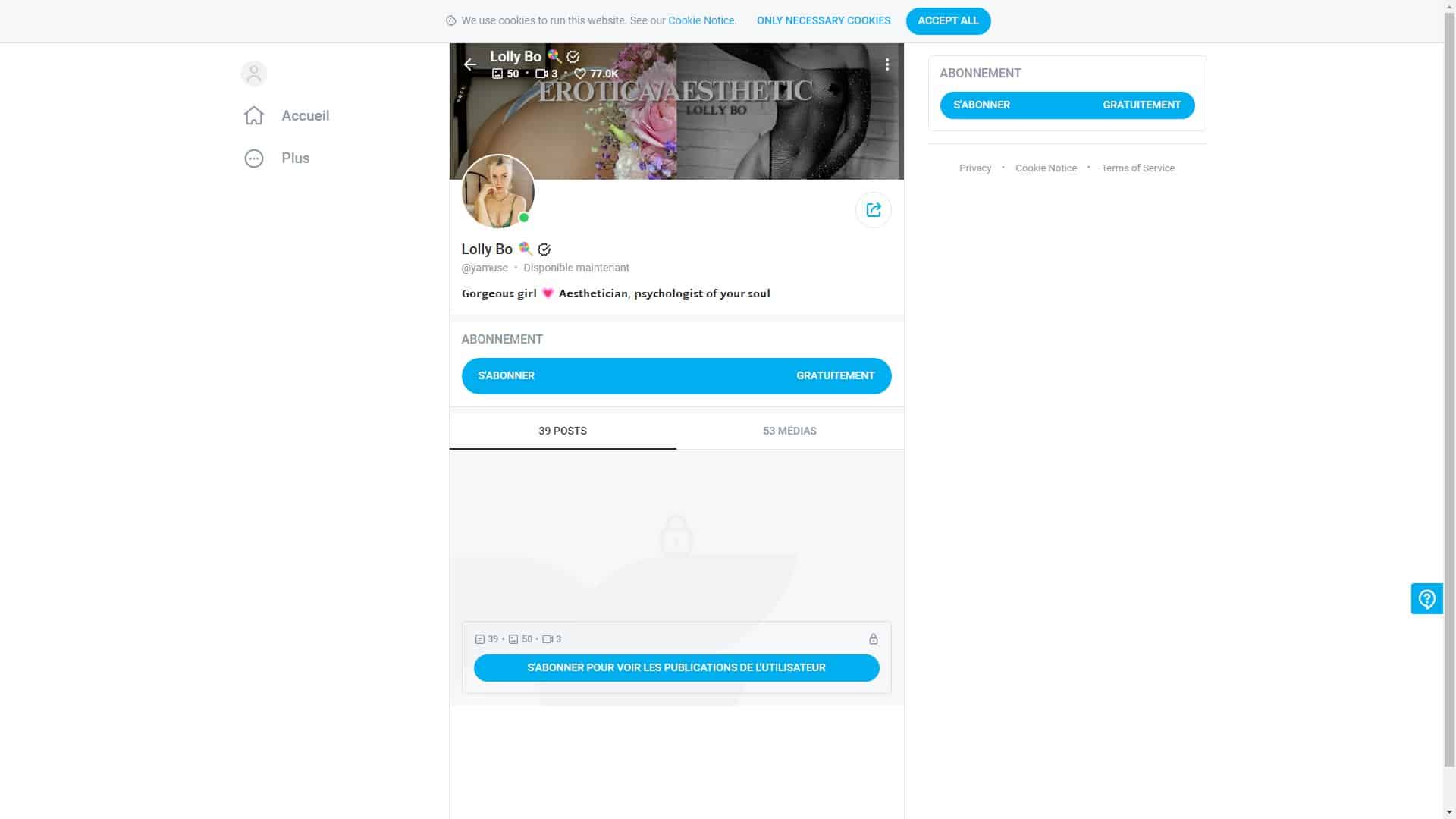Switch to the 53 Médias tab
The image size is (1456, 819).
[789, 431]
